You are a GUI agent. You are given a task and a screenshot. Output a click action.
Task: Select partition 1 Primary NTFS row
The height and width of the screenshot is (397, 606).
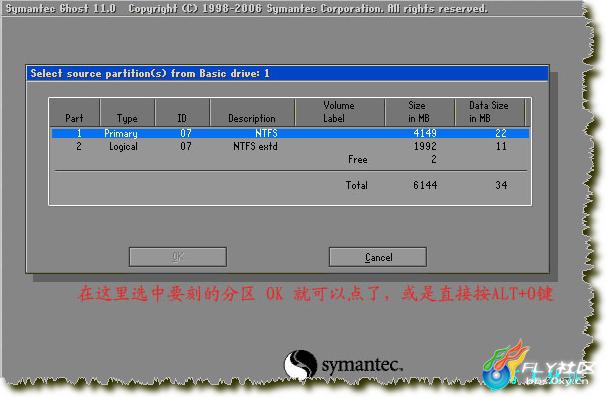290,133
